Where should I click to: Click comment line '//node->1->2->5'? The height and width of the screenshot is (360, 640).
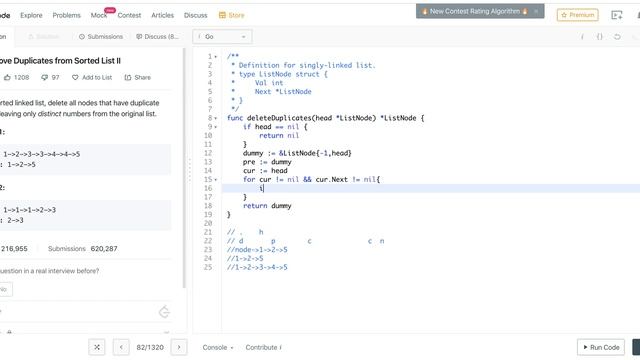257,249
